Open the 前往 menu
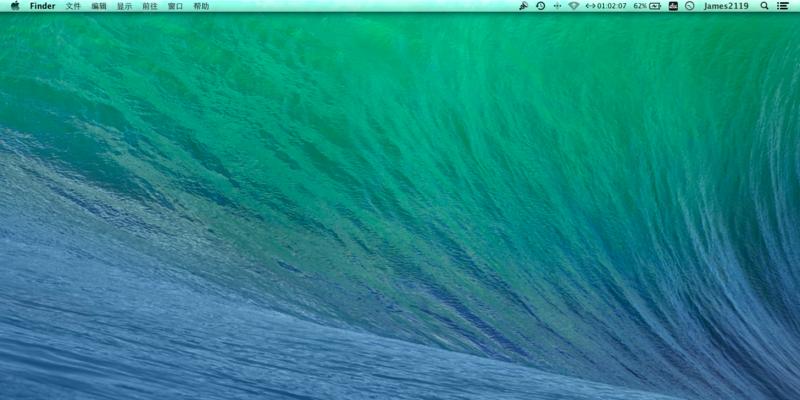 click(150, 6)
